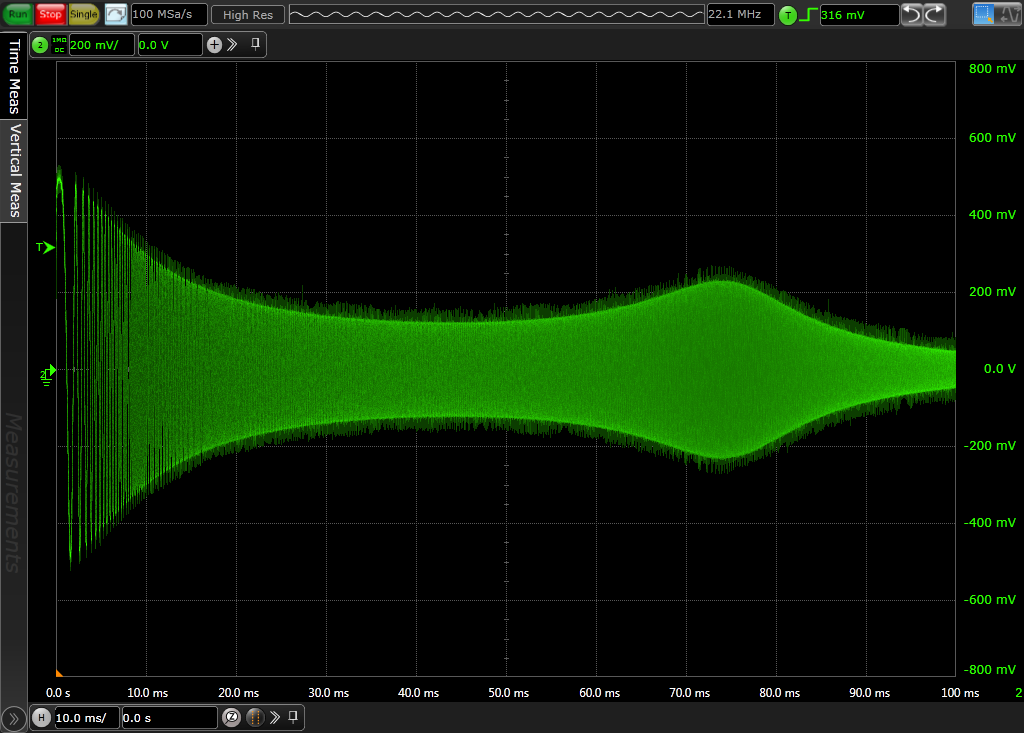Click the Measurements side panel label
Image resolution: width=1024 pixels, height=733 pixels.
pos(14,493)
